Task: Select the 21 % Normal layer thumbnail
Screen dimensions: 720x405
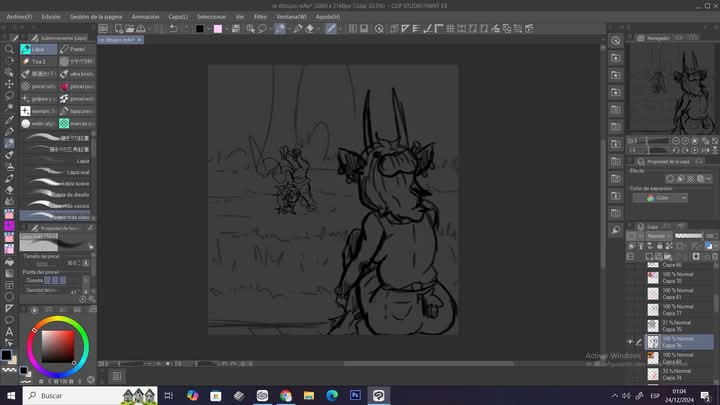Action: [653, 326]
